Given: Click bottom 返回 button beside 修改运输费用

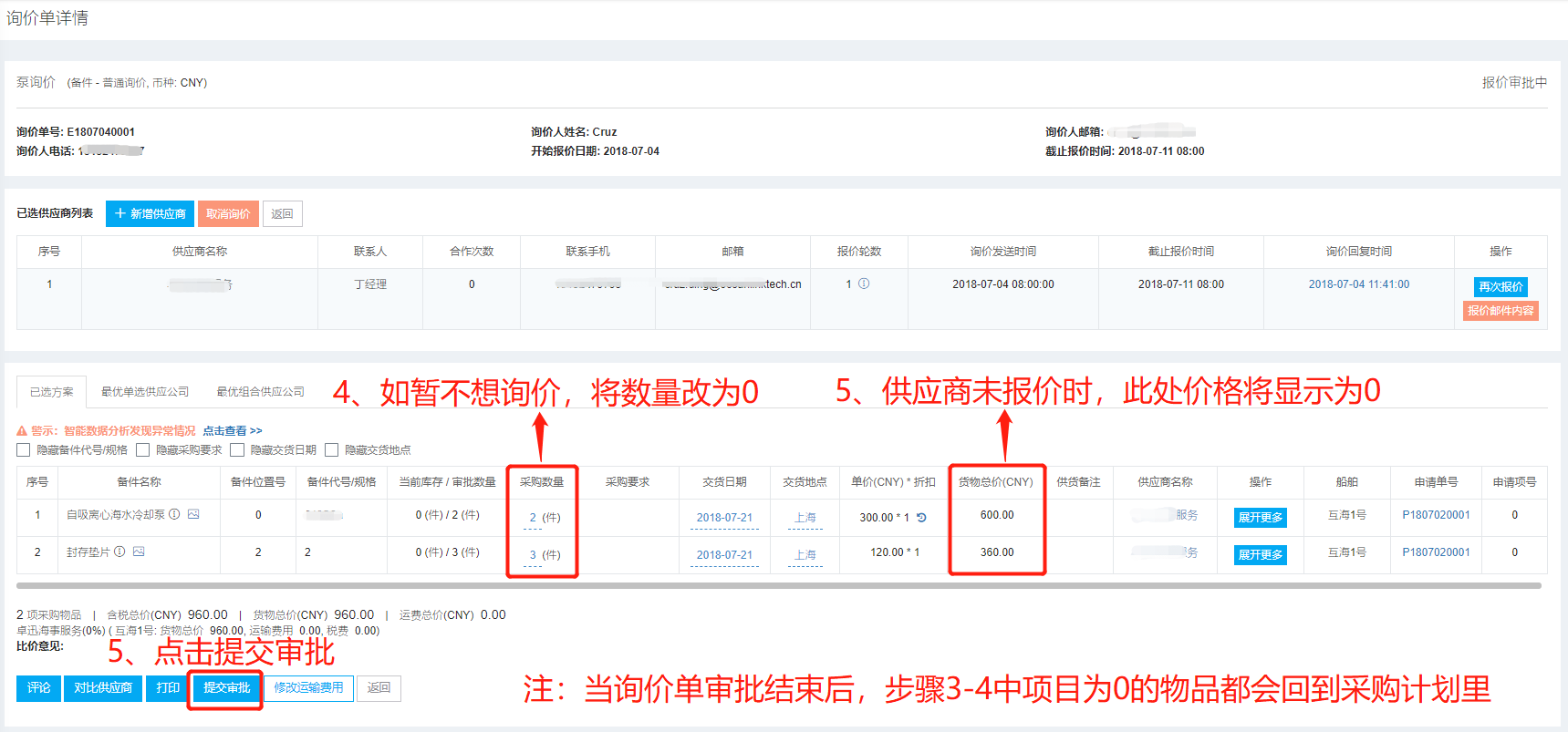Looking at the screenshot, I should (x=379, y=687).
